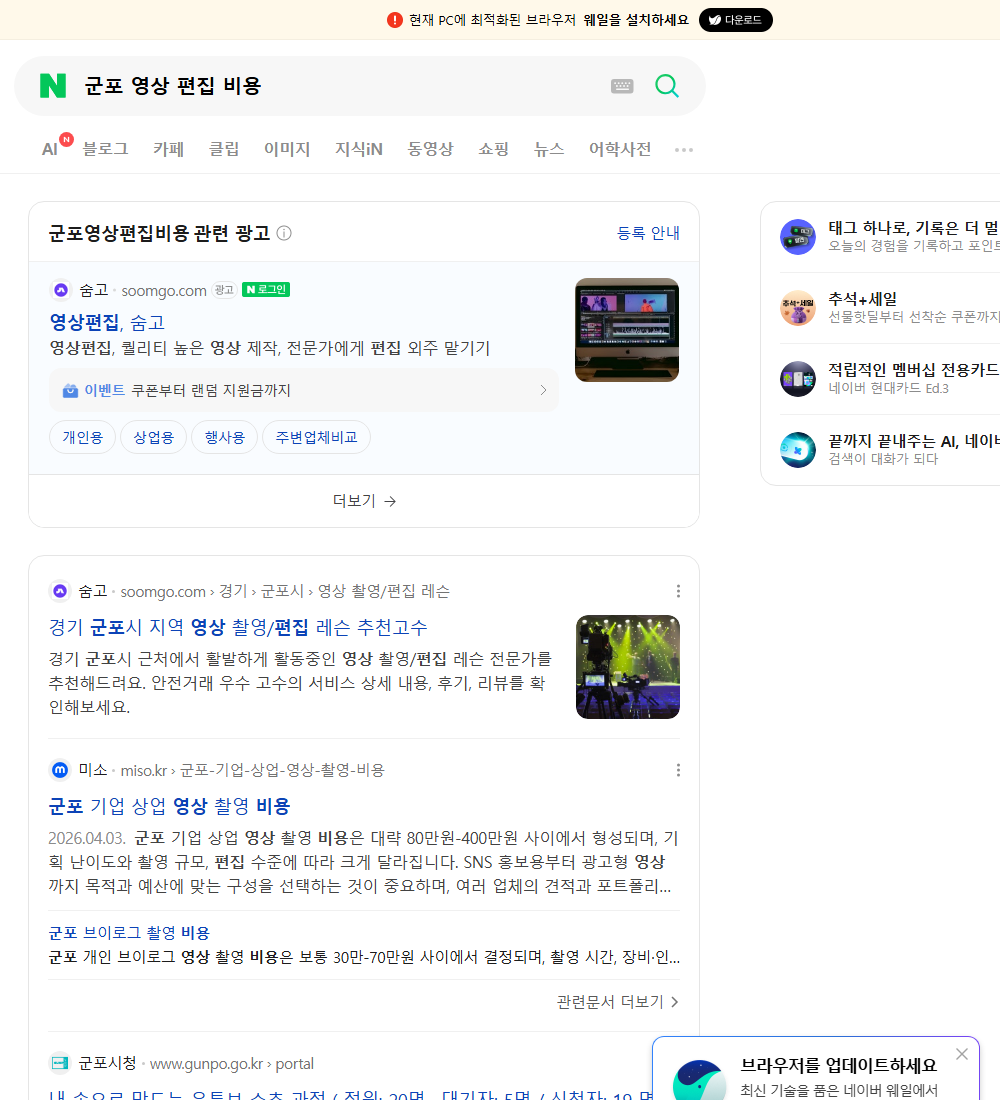Open options menu for 숨고 result

coord(678,591)
